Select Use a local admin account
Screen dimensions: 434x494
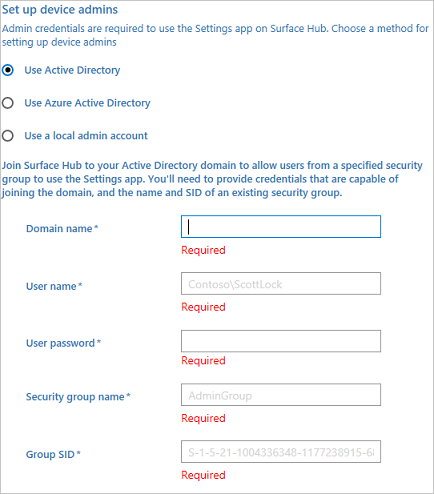(x=8, y=136)
